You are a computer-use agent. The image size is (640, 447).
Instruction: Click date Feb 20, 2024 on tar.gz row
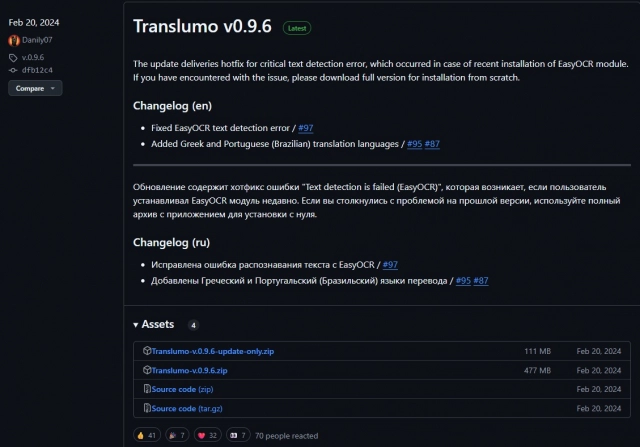(599, 409)
